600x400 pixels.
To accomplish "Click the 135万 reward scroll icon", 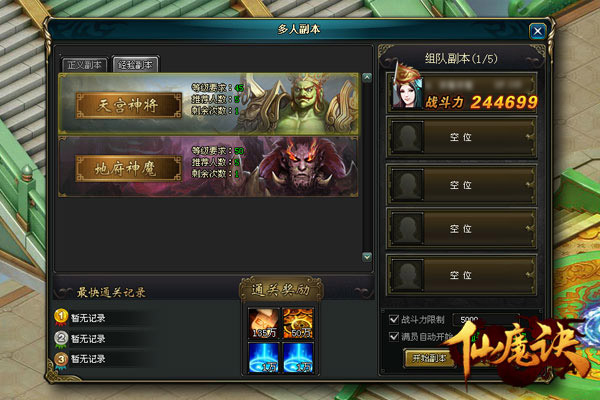I will click(264, 323).
